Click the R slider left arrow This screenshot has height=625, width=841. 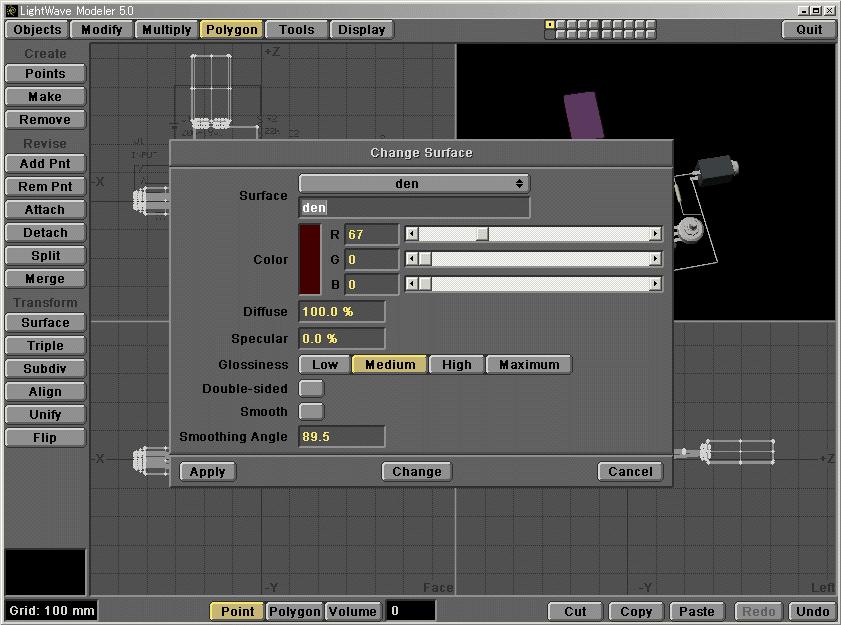pos(411,234)
